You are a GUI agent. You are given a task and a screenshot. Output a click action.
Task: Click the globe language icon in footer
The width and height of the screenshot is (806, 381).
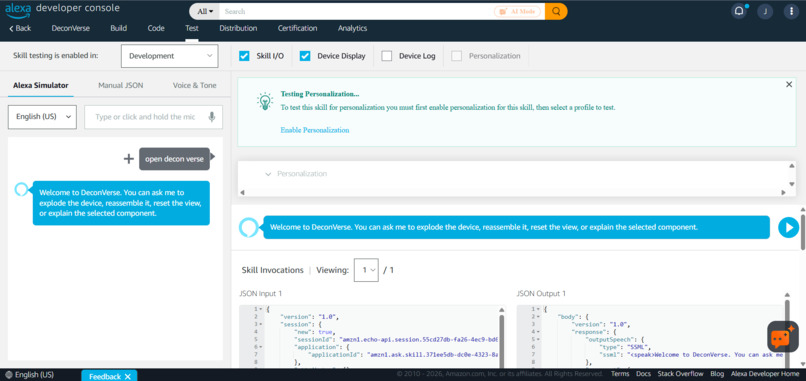[9, 375]
